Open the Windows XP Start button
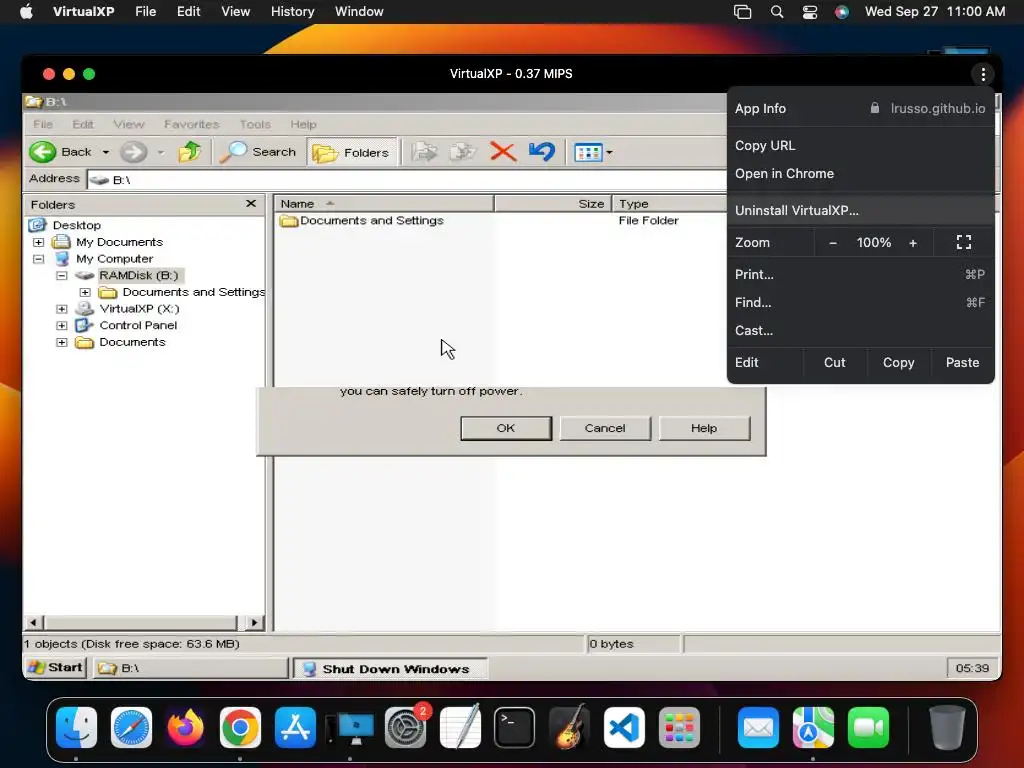 tap(56, 667)
